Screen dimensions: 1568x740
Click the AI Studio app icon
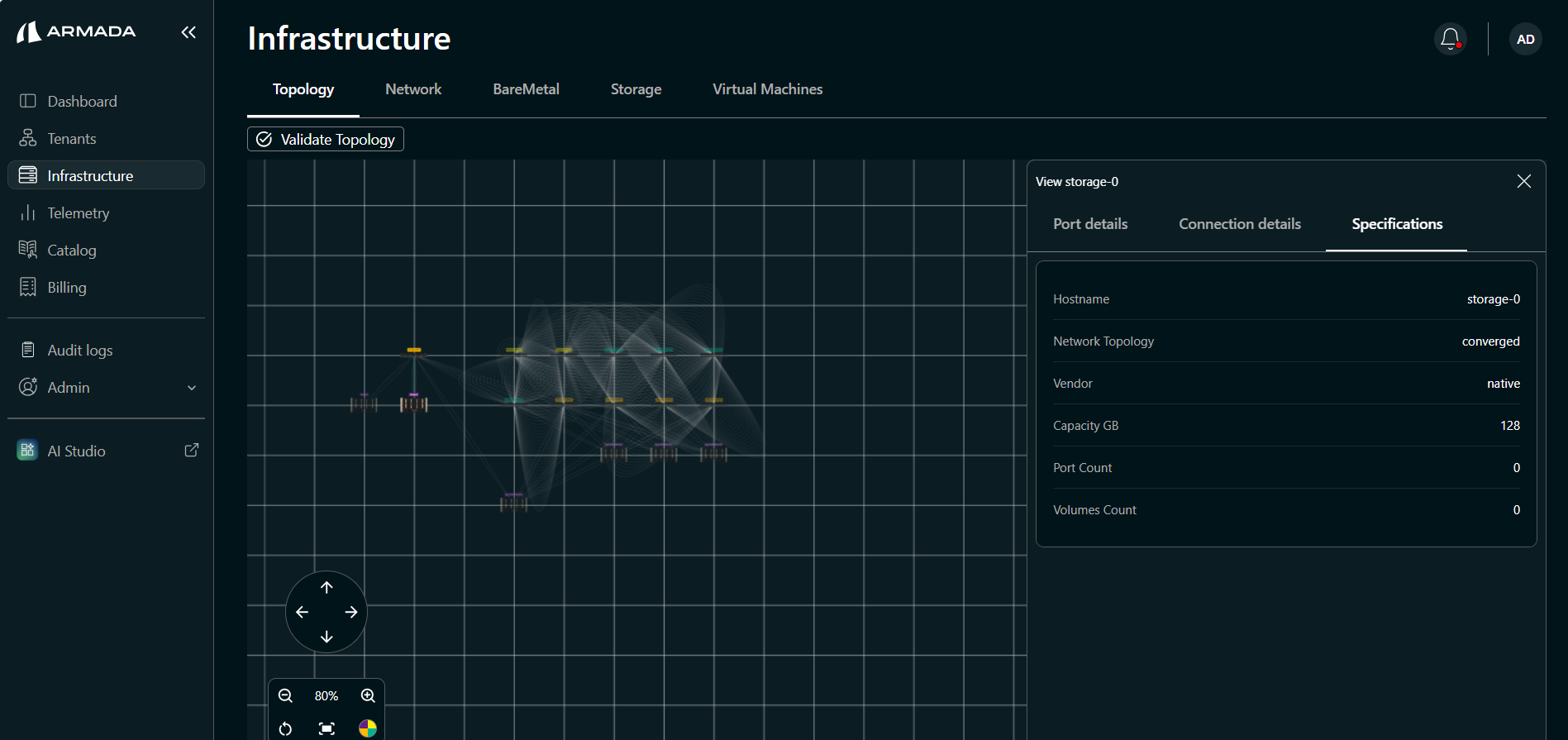pos(27,450)
